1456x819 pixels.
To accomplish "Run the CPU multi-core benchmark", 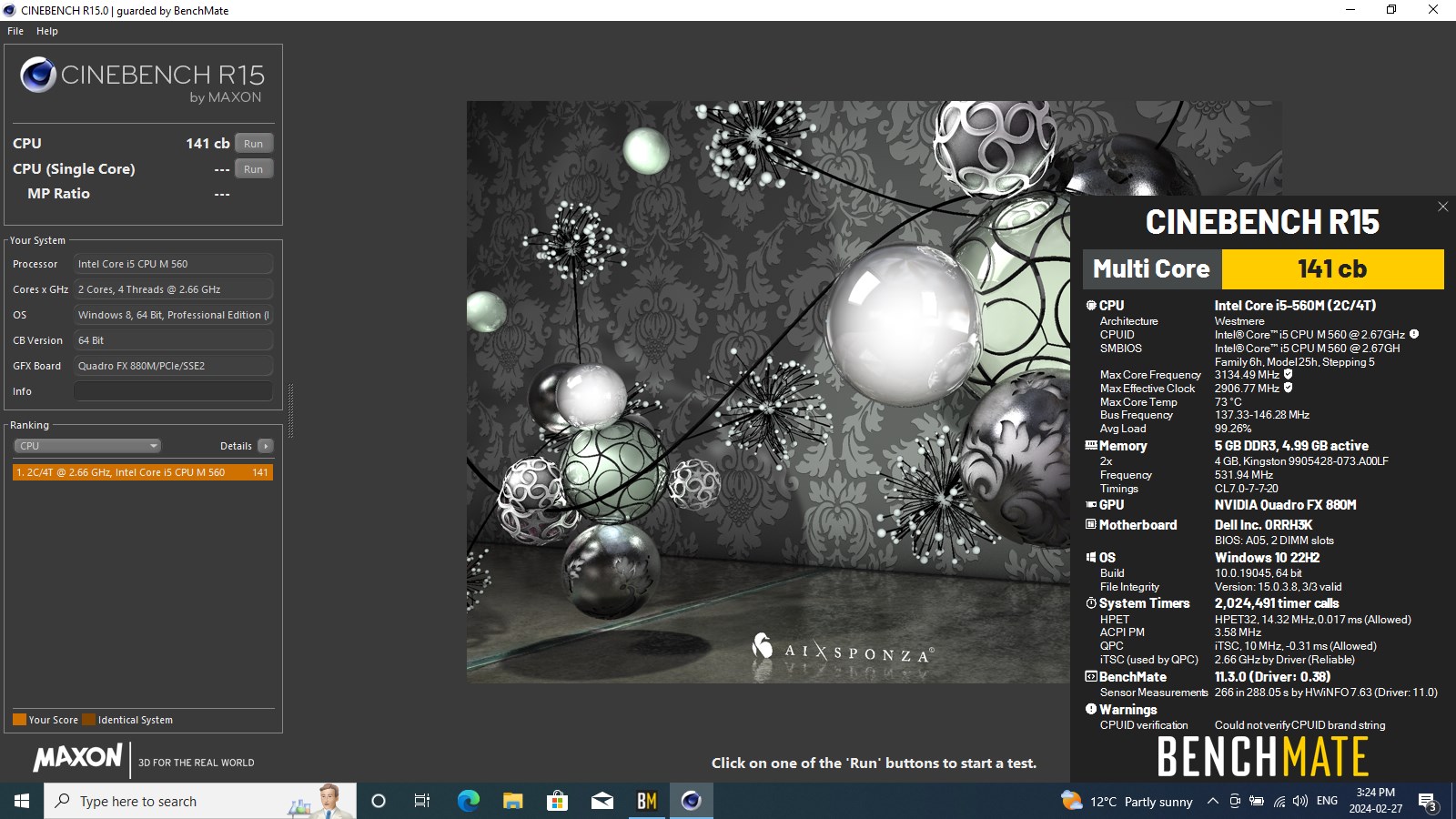I will coord(254,144).
